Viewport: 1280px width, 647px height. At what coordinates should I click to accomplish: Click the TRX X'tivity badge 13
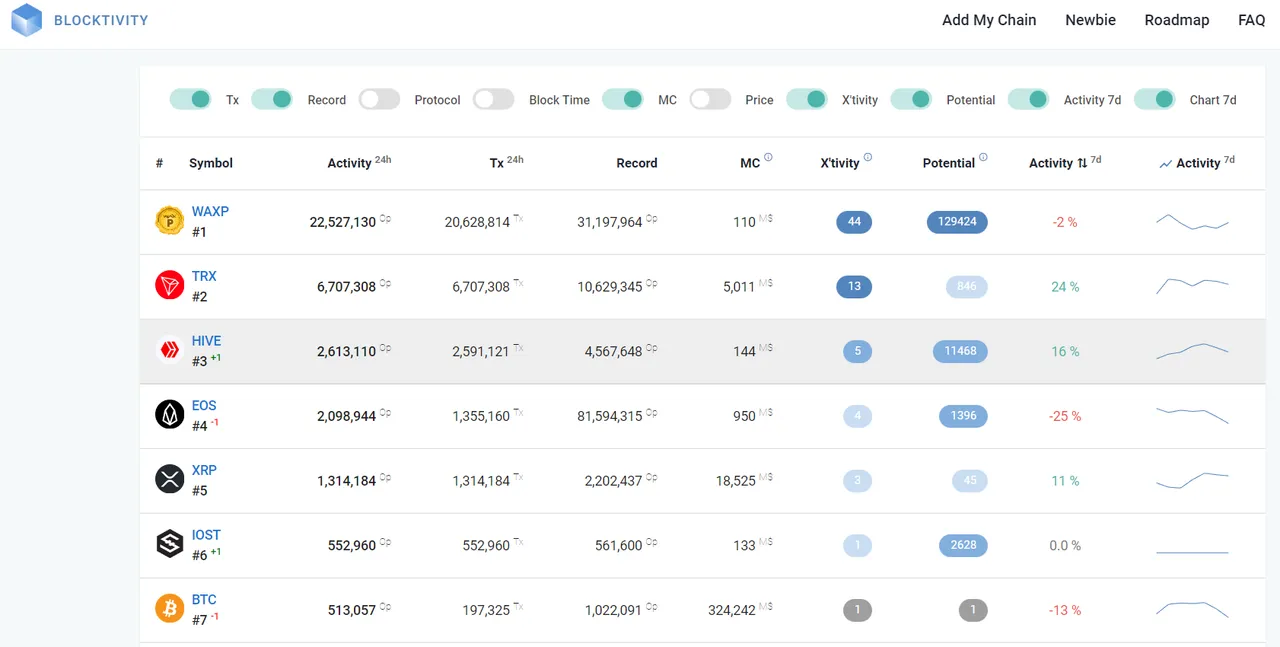click(x=854, y=286)
